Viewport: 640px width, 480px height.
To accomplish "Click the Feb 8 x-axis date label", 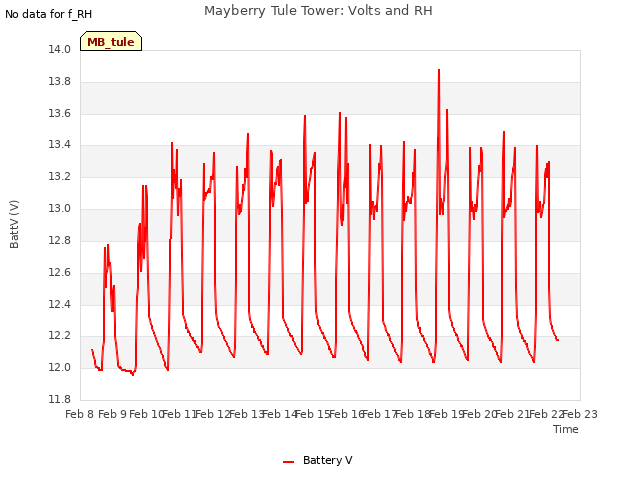I will click(x=80, y=415).
